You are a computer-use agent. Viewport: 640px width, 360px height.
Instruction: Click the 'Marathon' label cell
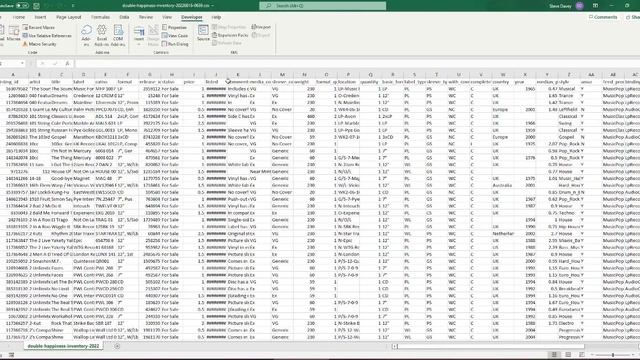click(83, 137)
